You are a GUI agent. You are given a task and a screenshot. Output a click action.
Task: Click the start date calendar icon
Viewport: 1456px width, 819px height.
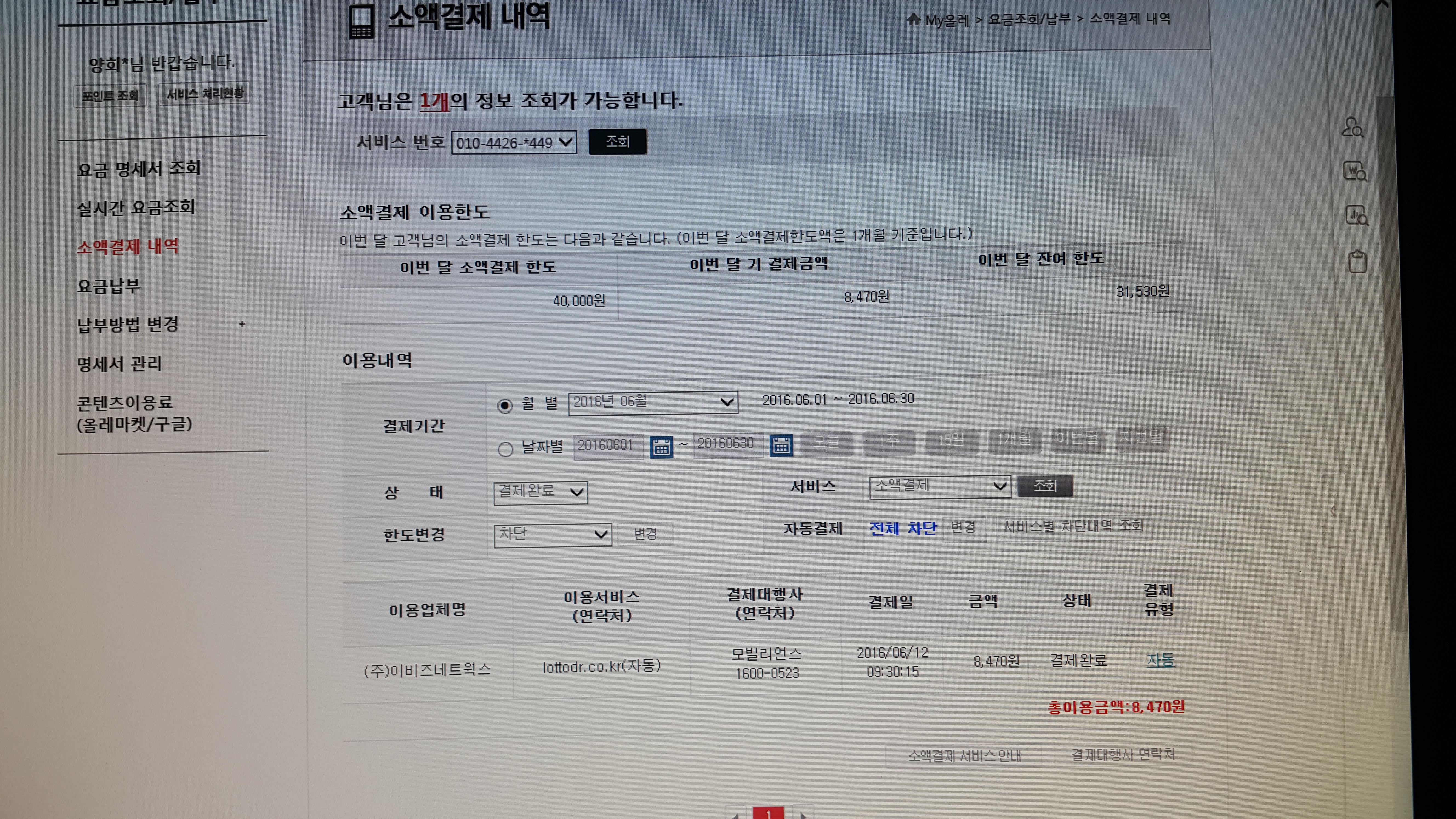pyautogui.click(x=661, y=447)
